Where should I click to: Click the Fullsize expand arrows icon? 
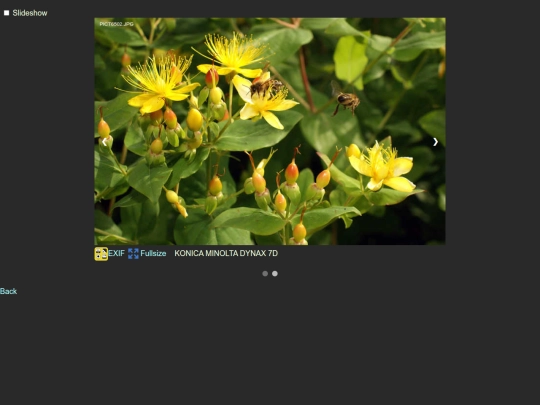[133, 254]
